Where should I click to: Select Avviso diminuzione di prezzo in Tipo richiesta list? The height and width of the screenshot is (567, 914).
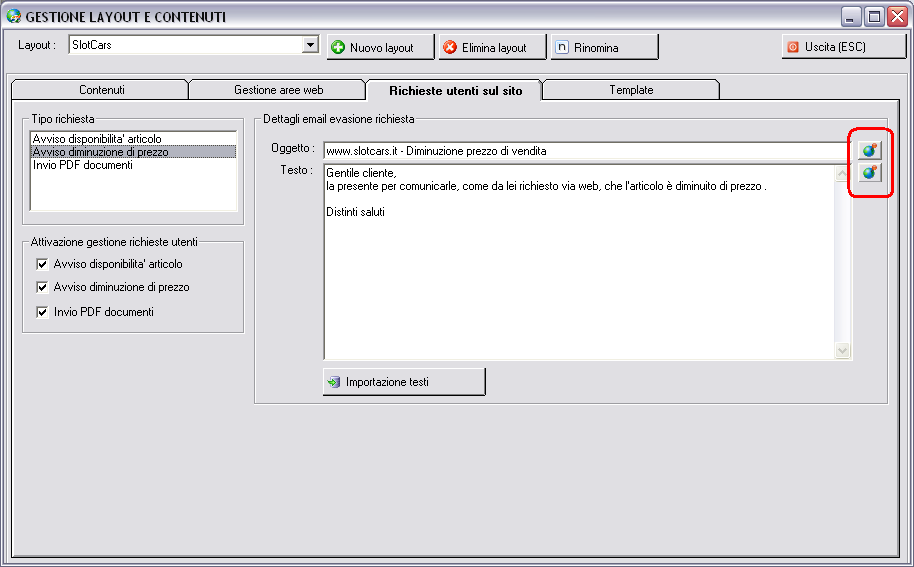click(133, 152)
